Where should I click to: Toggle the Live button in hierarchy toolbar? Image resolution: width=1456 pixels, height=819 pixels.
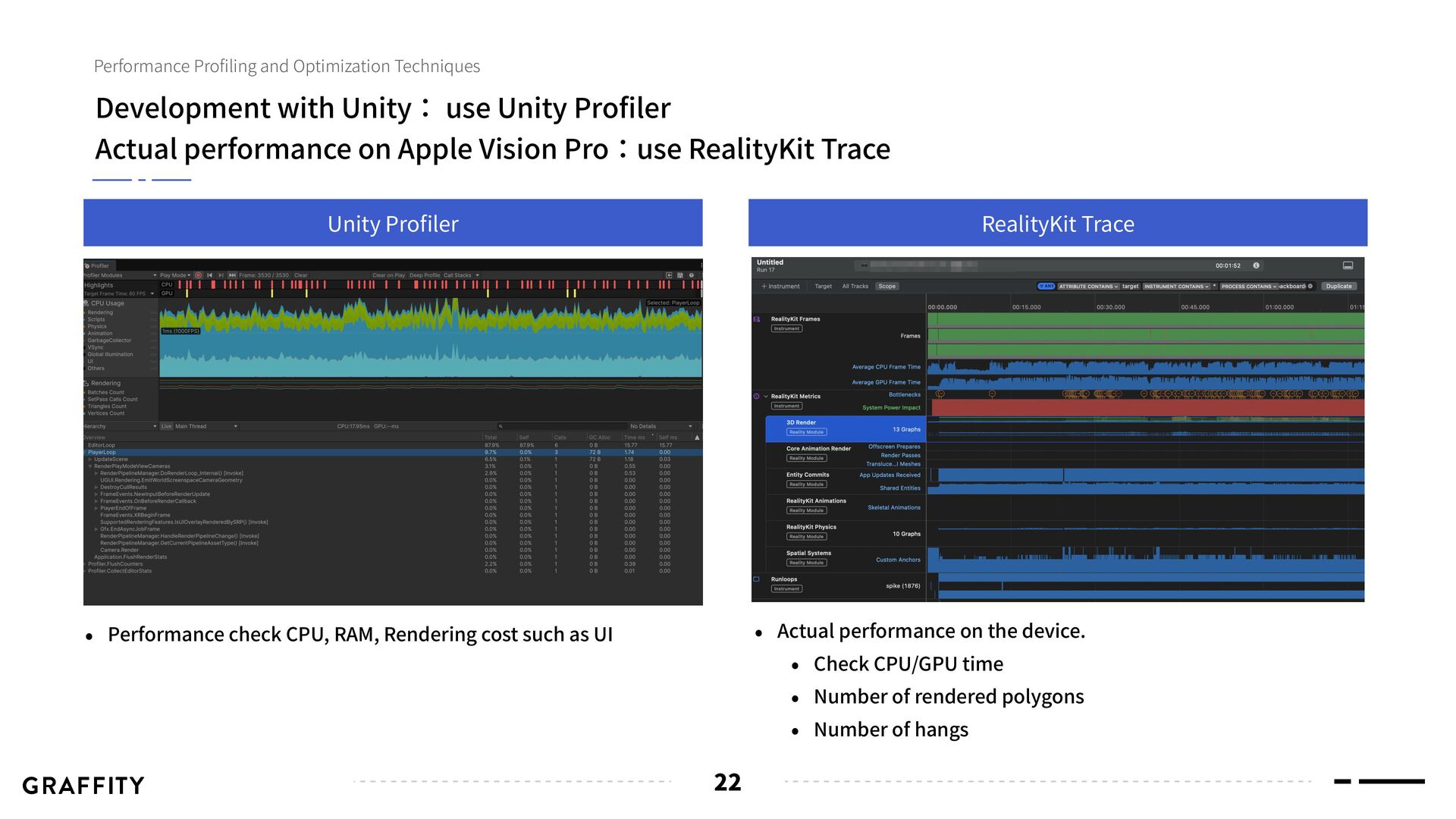[x=166, y=426]
